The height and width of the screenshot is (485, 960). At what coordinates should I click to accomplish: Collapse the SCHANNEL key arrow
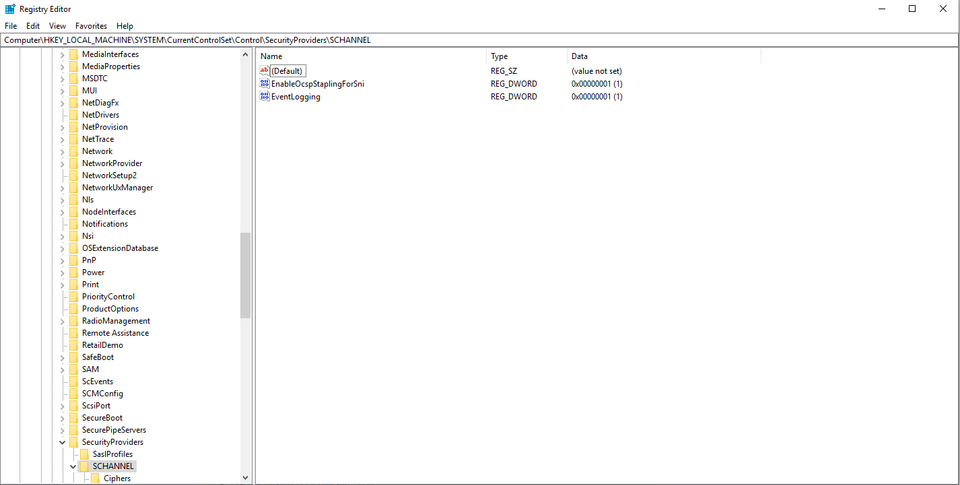click(x=73, y=466)
